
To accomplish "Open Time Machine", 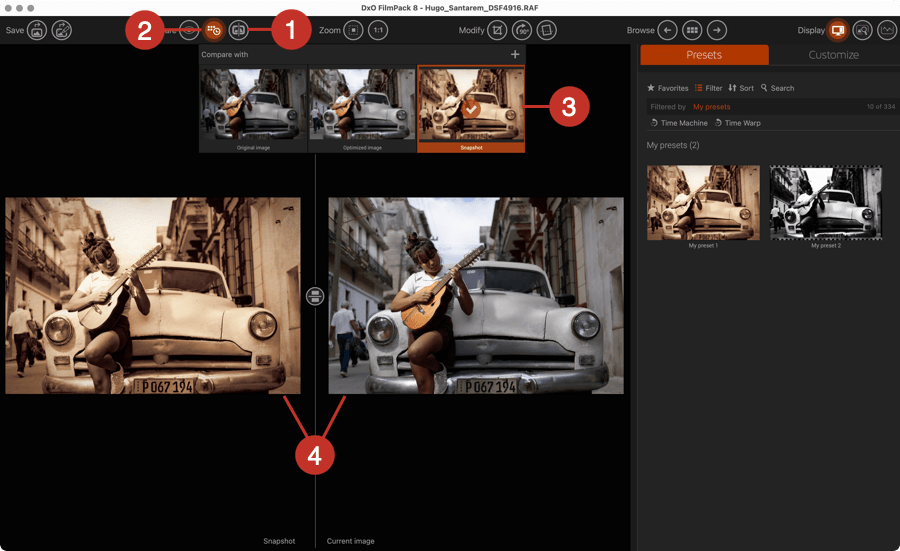I will coord(678,123).
